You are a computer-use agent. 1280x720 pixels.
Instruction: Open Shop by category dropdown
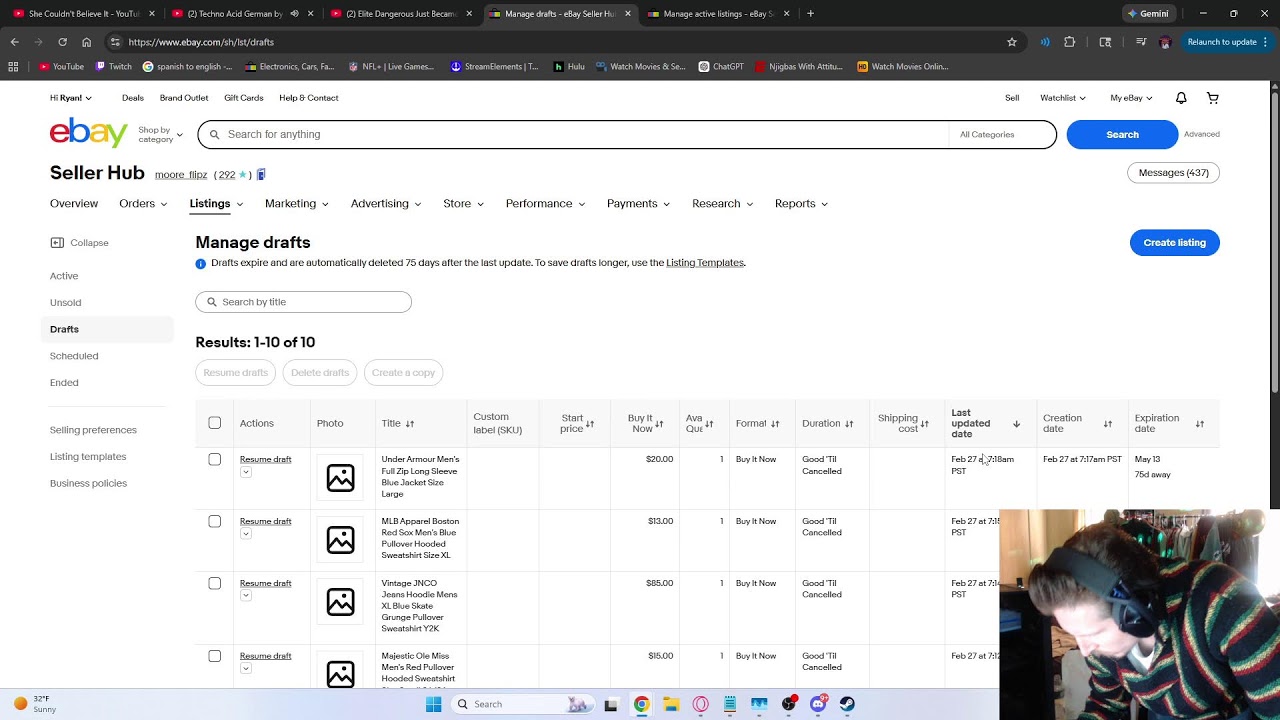click(x=160, y=134)
